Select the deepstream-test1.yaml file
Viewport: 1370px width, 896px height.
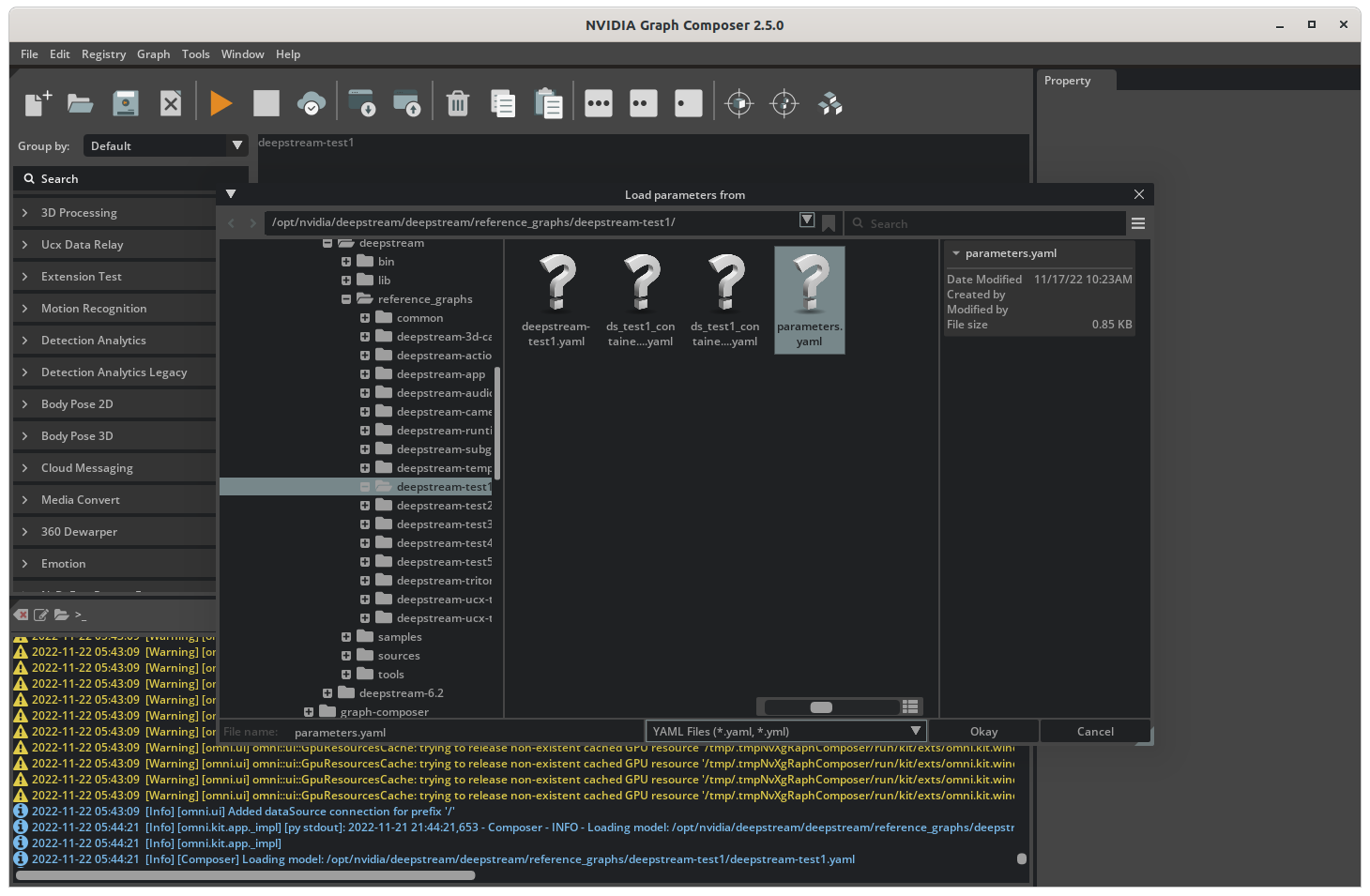pos(556,300)
